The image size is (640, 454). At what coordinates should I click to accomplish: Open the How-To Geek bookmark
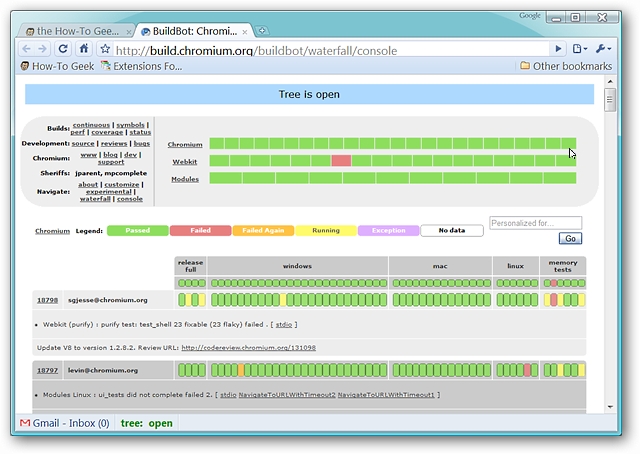click(x=58, y=66)
